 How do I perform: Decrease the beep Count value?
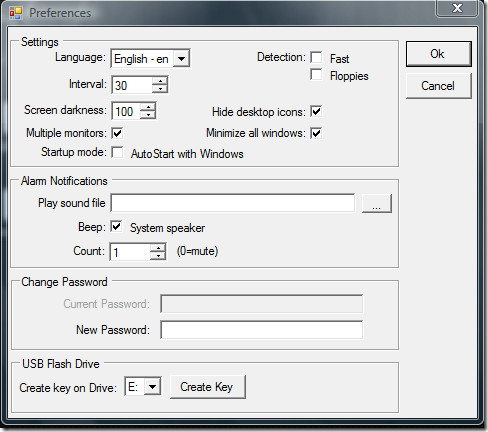(158, 256)
